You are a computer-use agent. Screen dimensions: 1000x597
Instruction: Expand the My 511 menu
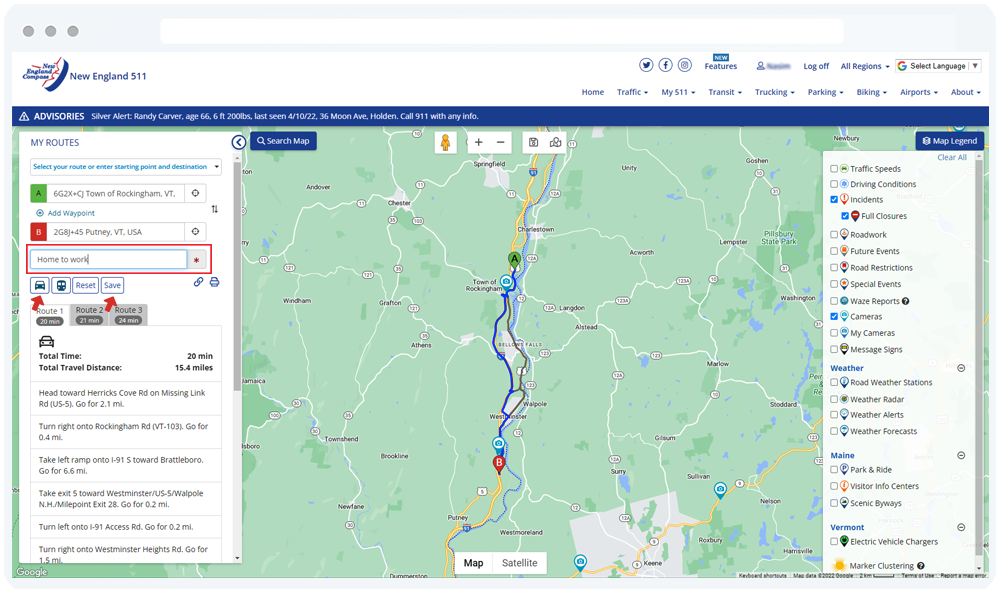pyautogui.click(x=678, y=92)
